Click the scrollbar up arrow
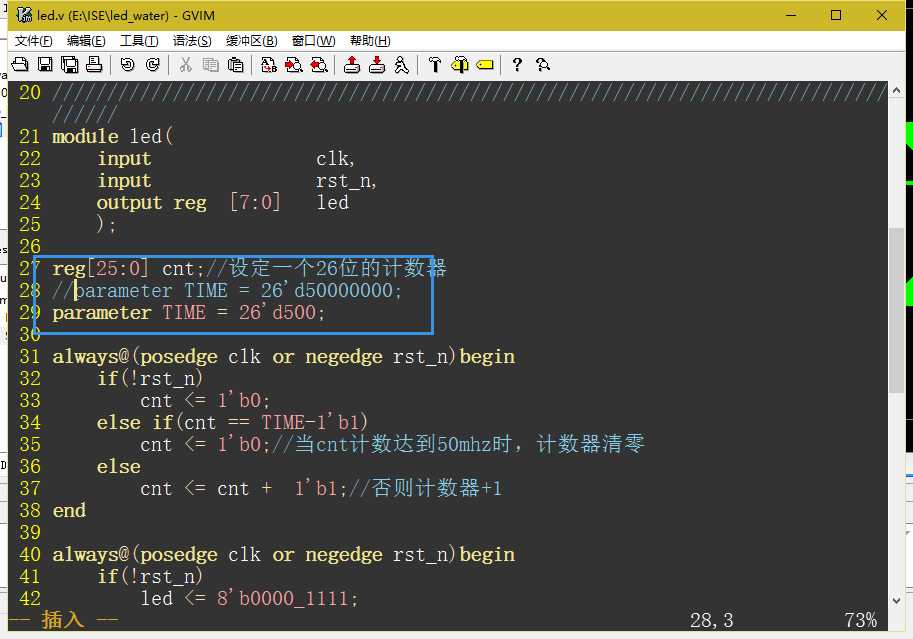Image resolution: width=913 pixels, height=639 pixels. click(x=896, y=90)
